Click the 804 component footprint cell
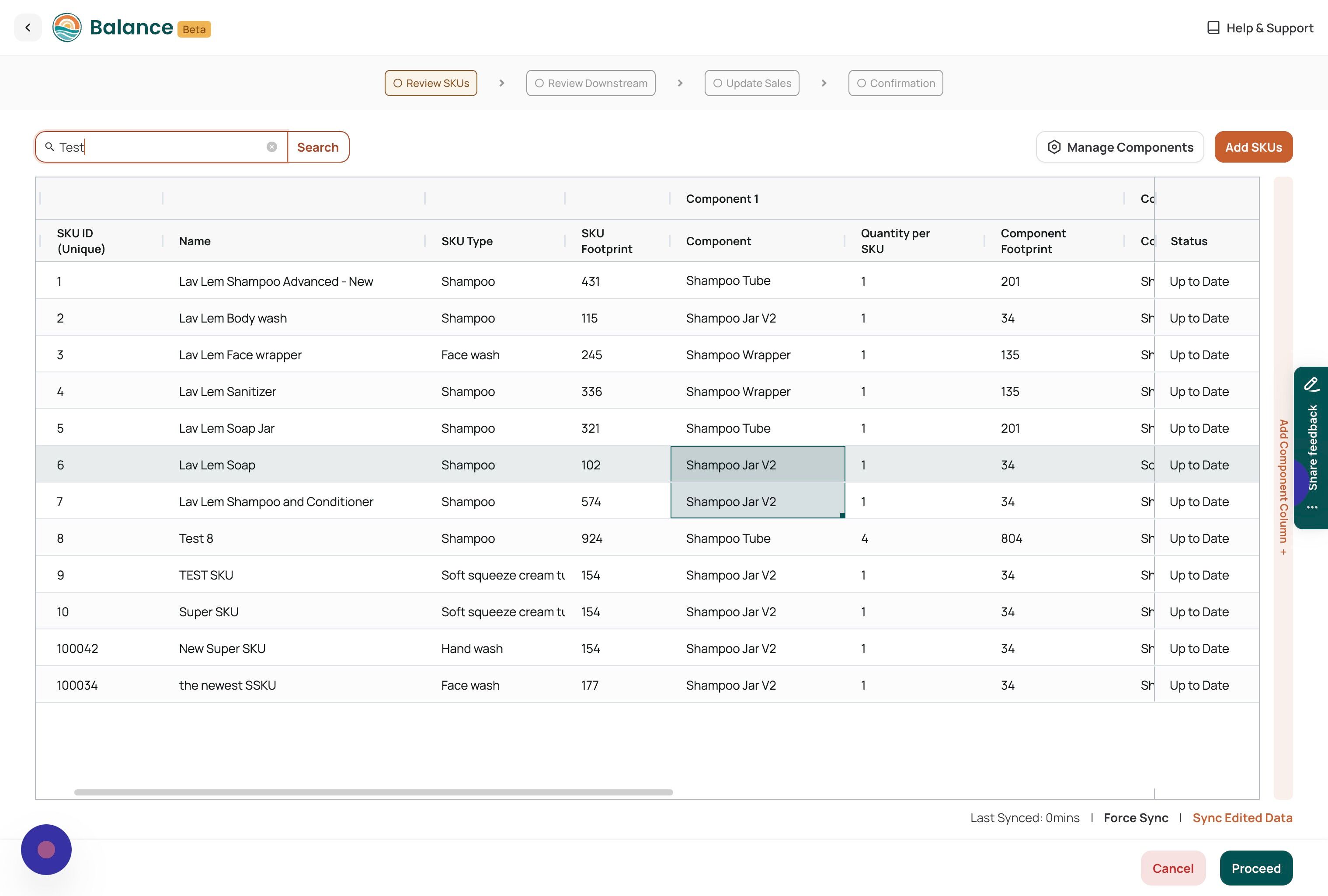 tap(1054, 538)
